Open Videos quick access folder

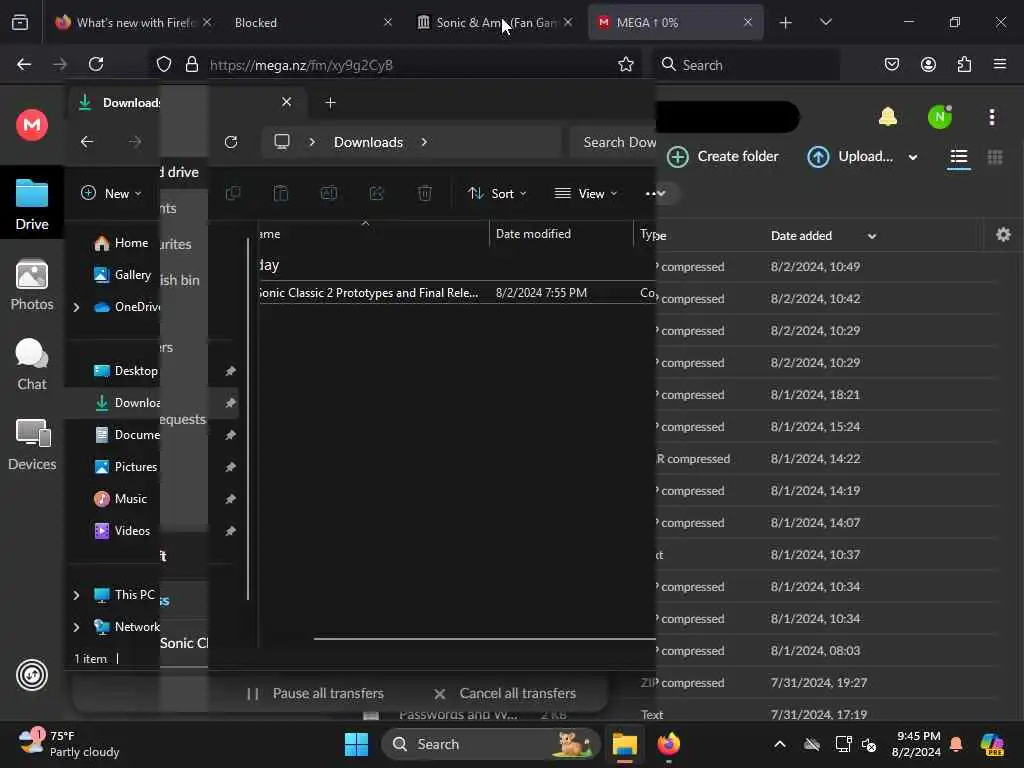click(122, 531)
